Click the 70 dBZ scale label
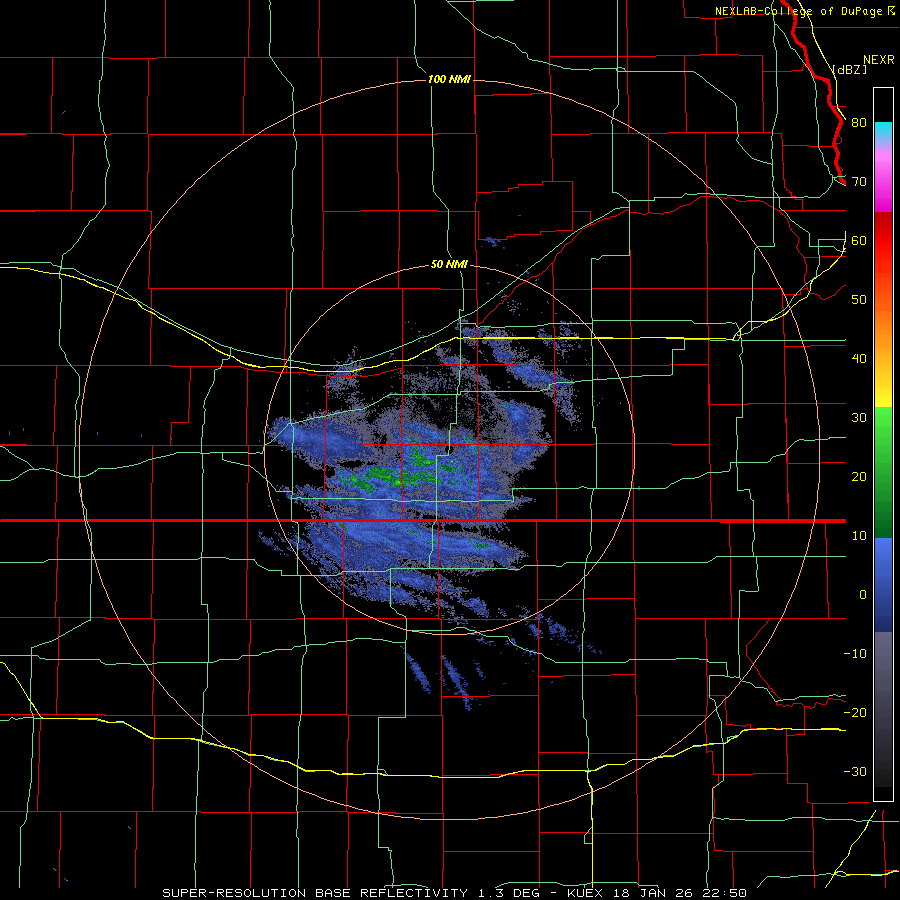Screen dimensions: 900x900 [x=859, y=182]
